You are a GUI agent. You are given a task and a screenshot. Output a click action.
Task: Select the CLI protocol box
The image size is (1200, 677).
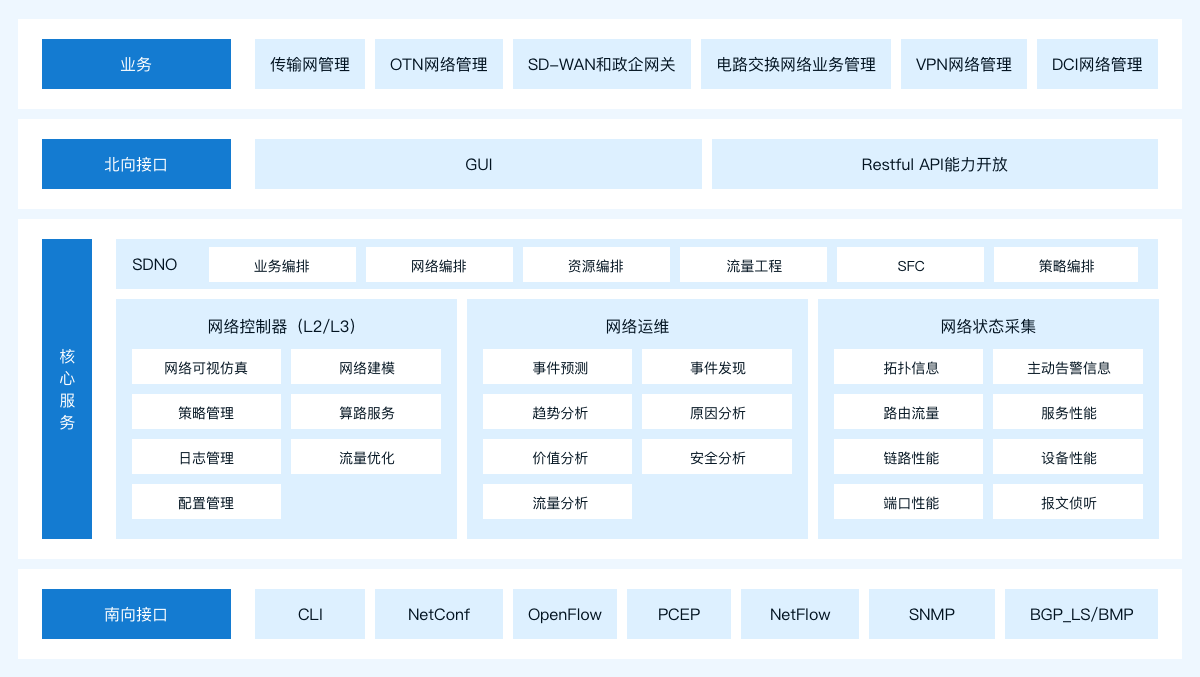coord(310,614)
